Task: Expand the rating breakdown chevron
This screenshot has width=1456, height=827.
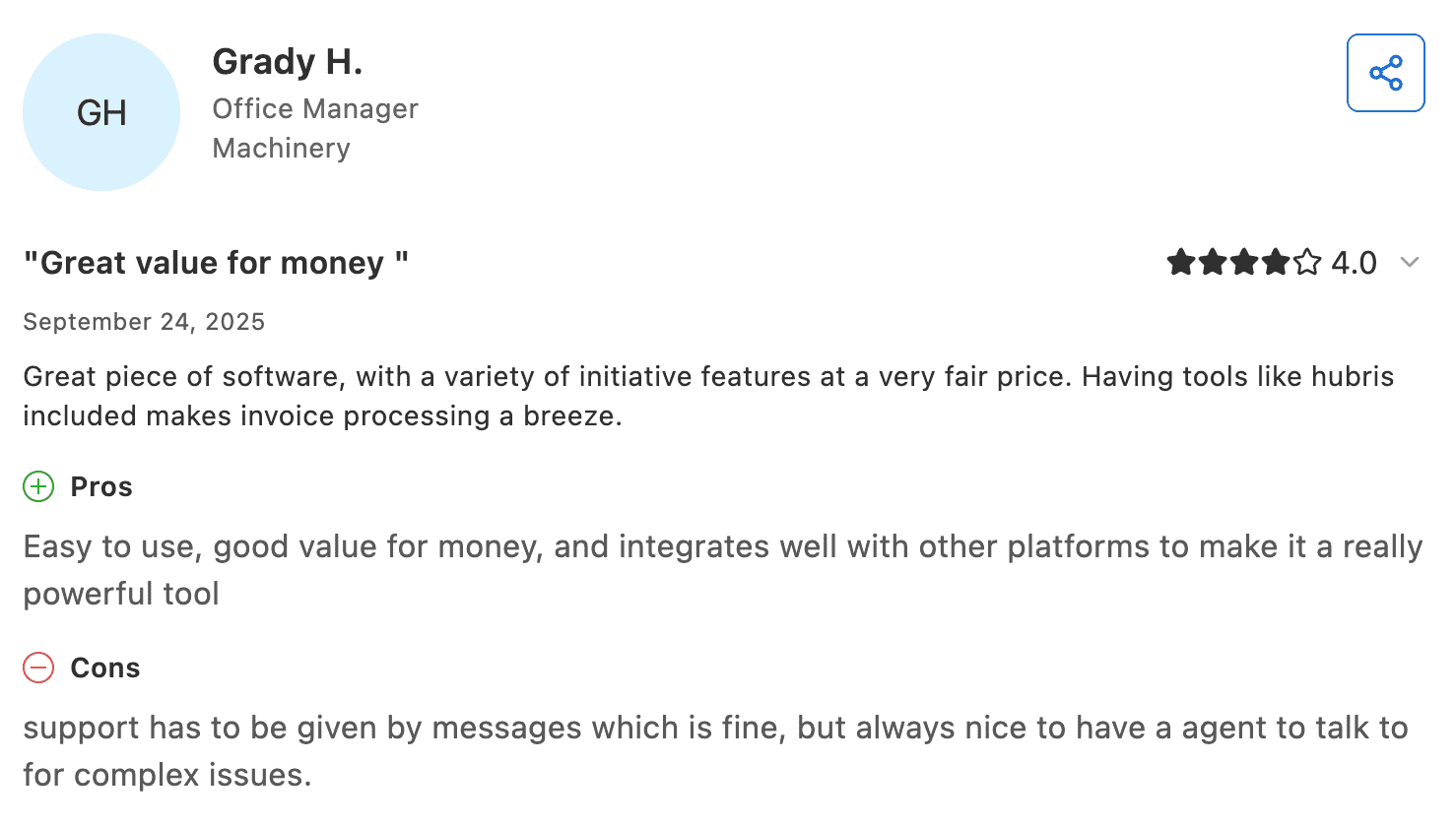Action: pyautogui.click(x=1410, y=262)
